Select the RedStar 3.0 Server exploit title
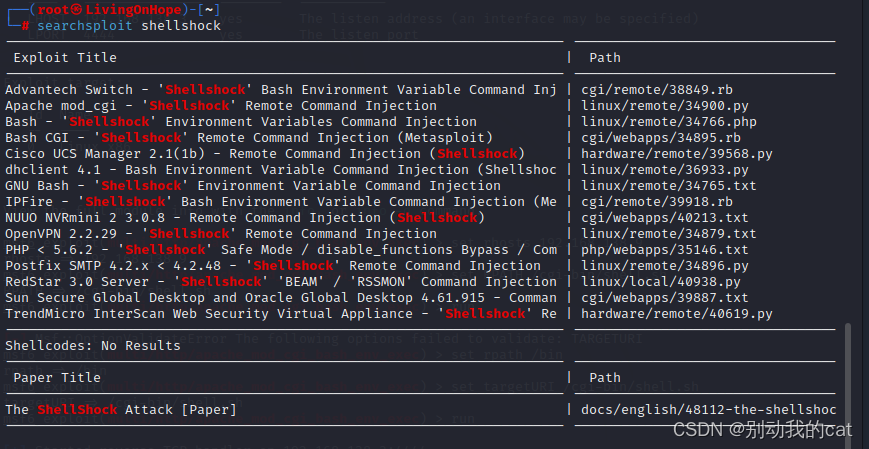Screen dimensions: 869x449 [x=280, y=282]
